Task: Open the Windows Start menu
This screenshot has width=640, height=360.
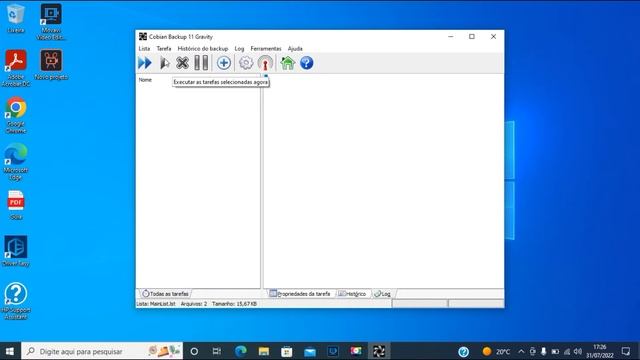Action: point(10,351)
